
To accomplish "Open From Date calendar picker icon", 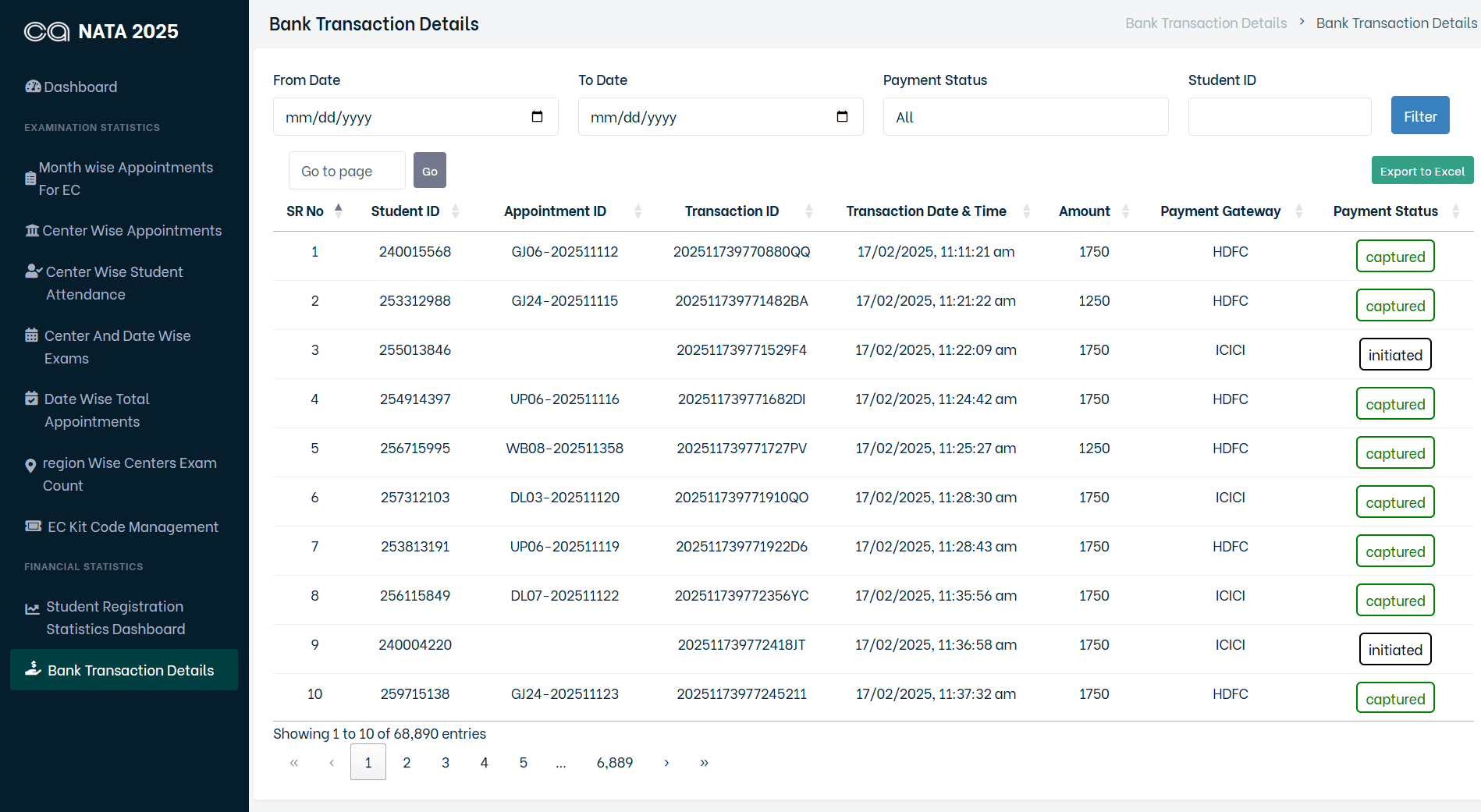I will coord(537,117).
